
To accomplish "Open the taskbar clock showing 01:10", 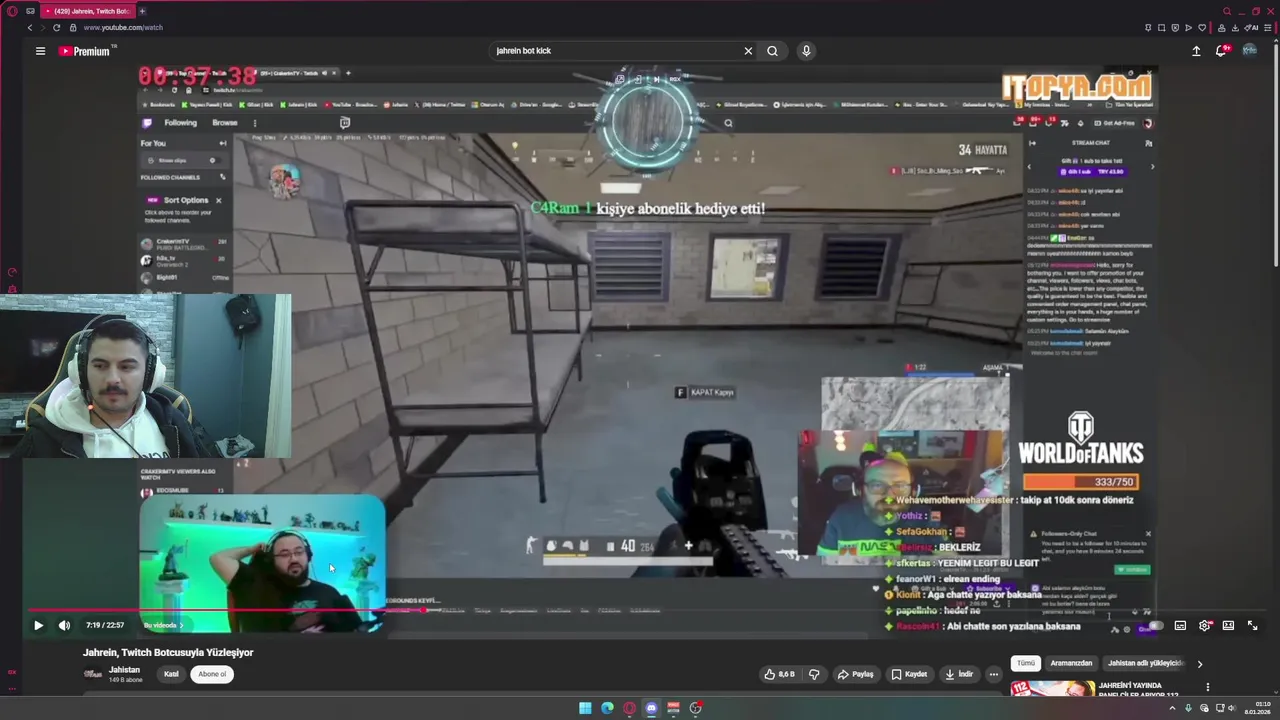I will click(x=1256, y=708).
